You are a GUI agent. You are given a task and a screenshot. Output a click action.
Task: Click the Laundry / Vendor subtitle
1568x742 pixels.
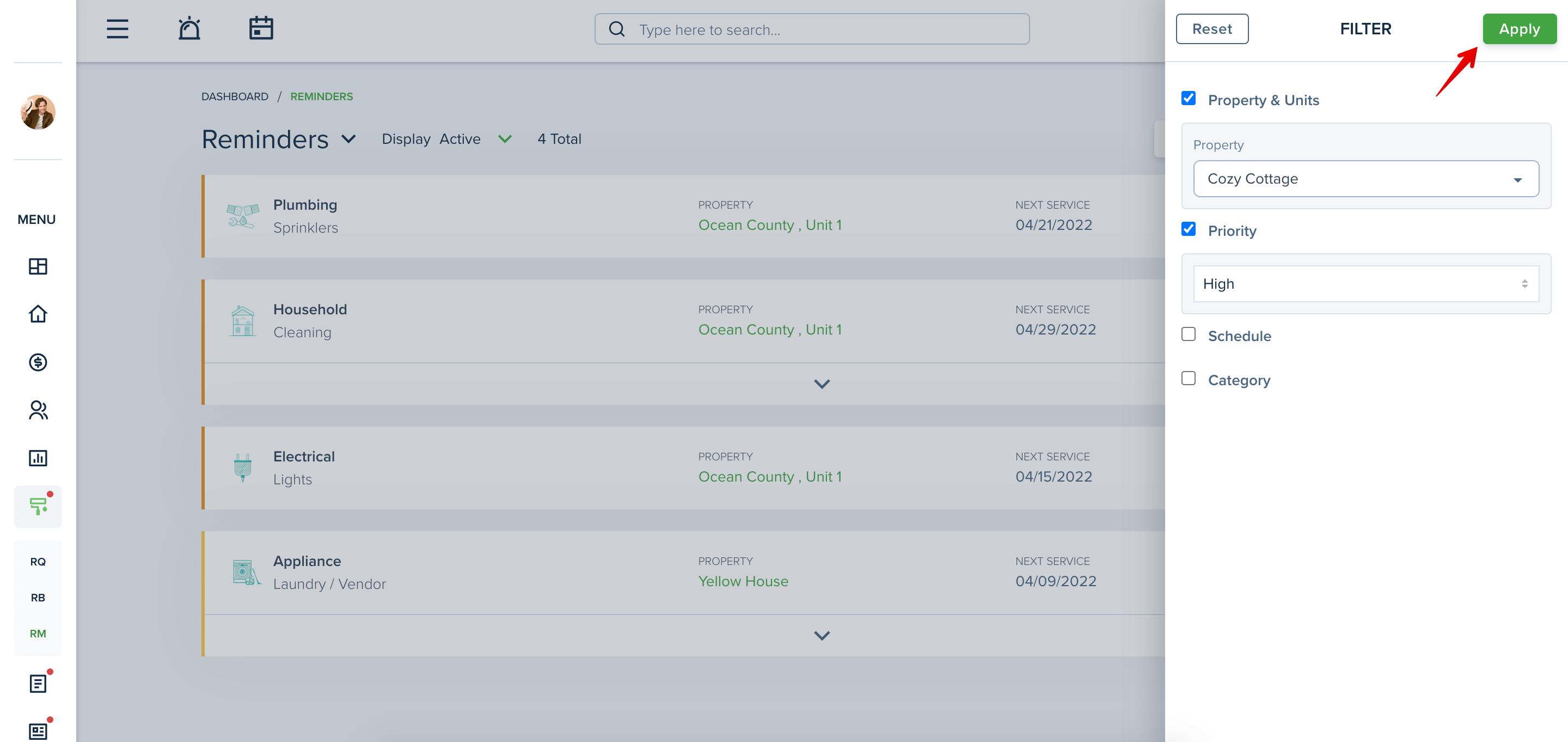[x=329, y=584]
